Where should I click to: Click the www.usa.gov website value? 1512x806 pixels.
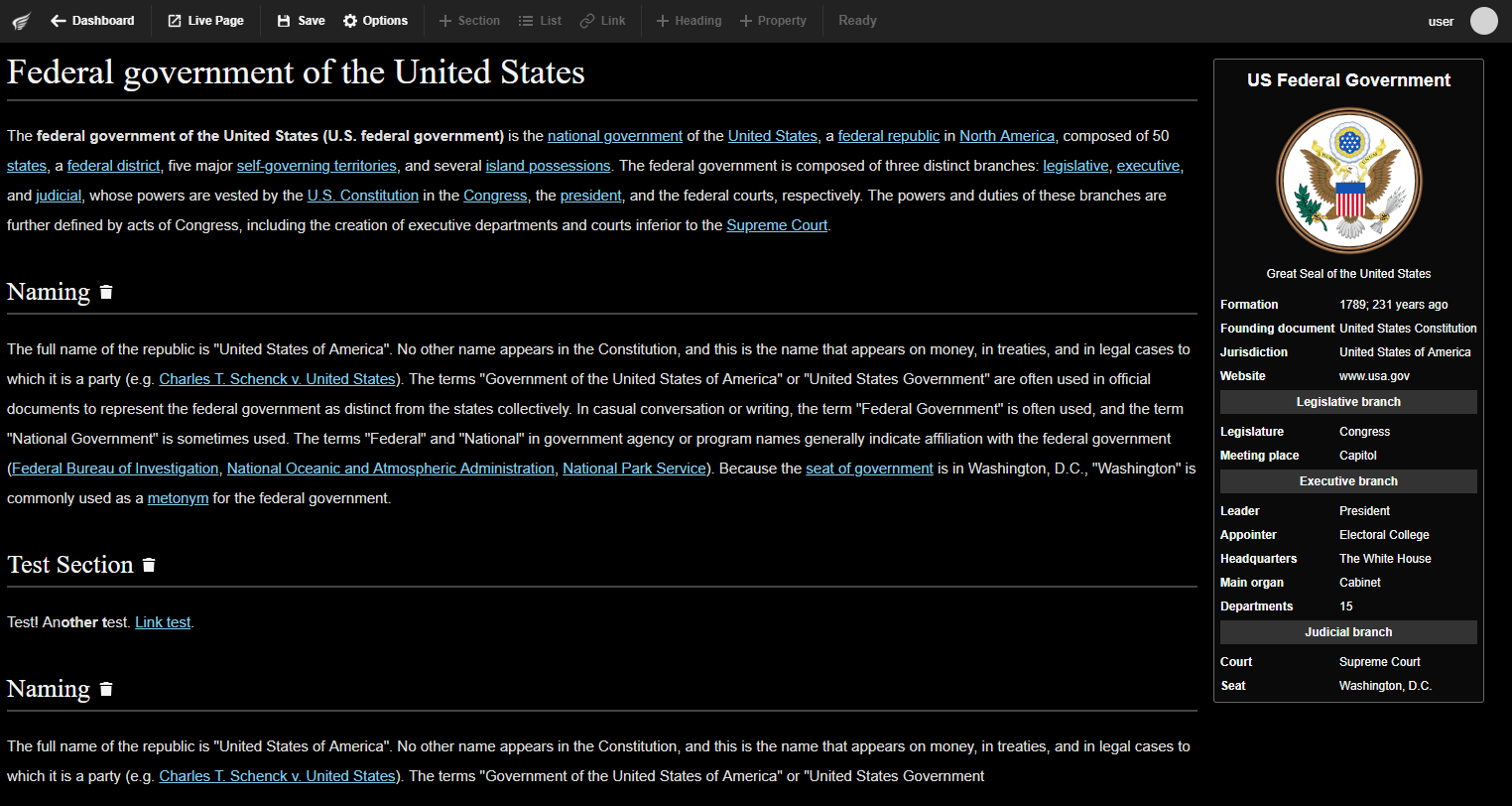point(1374,376)
